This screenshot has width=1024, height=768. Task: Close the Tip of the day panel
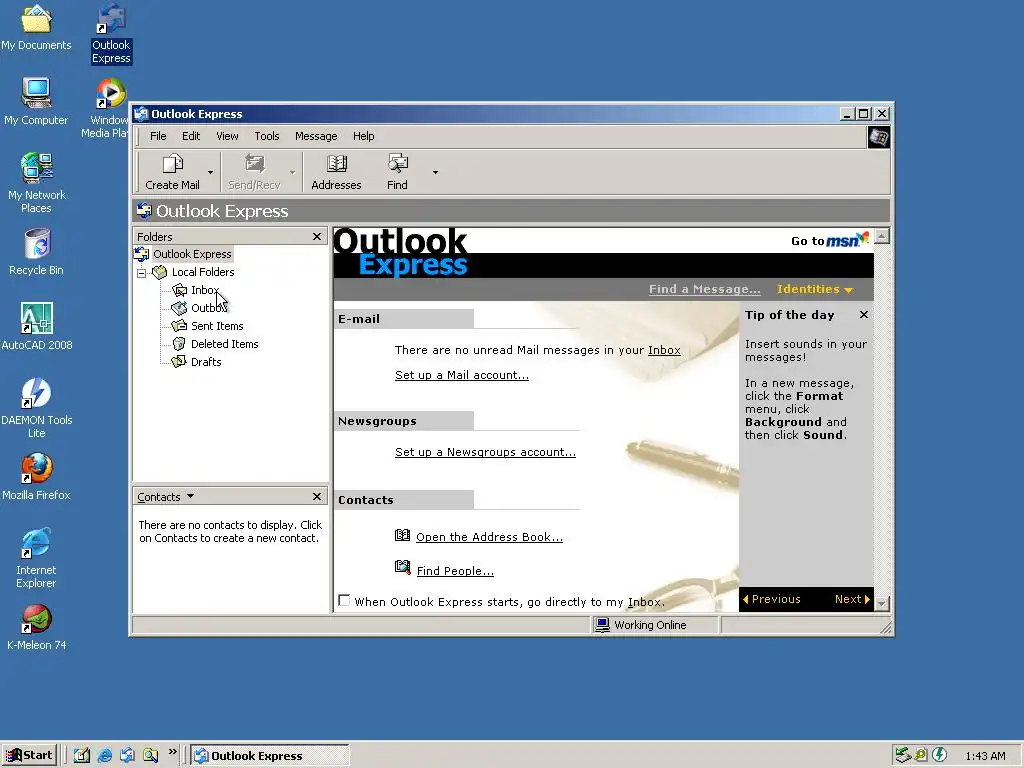[x=864, y=315]
